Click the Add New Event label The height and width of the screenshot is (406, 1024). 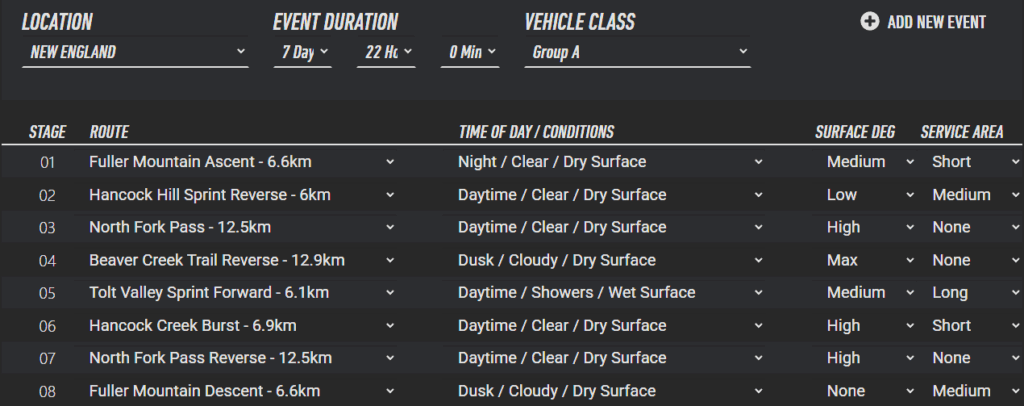coord(936,22)
